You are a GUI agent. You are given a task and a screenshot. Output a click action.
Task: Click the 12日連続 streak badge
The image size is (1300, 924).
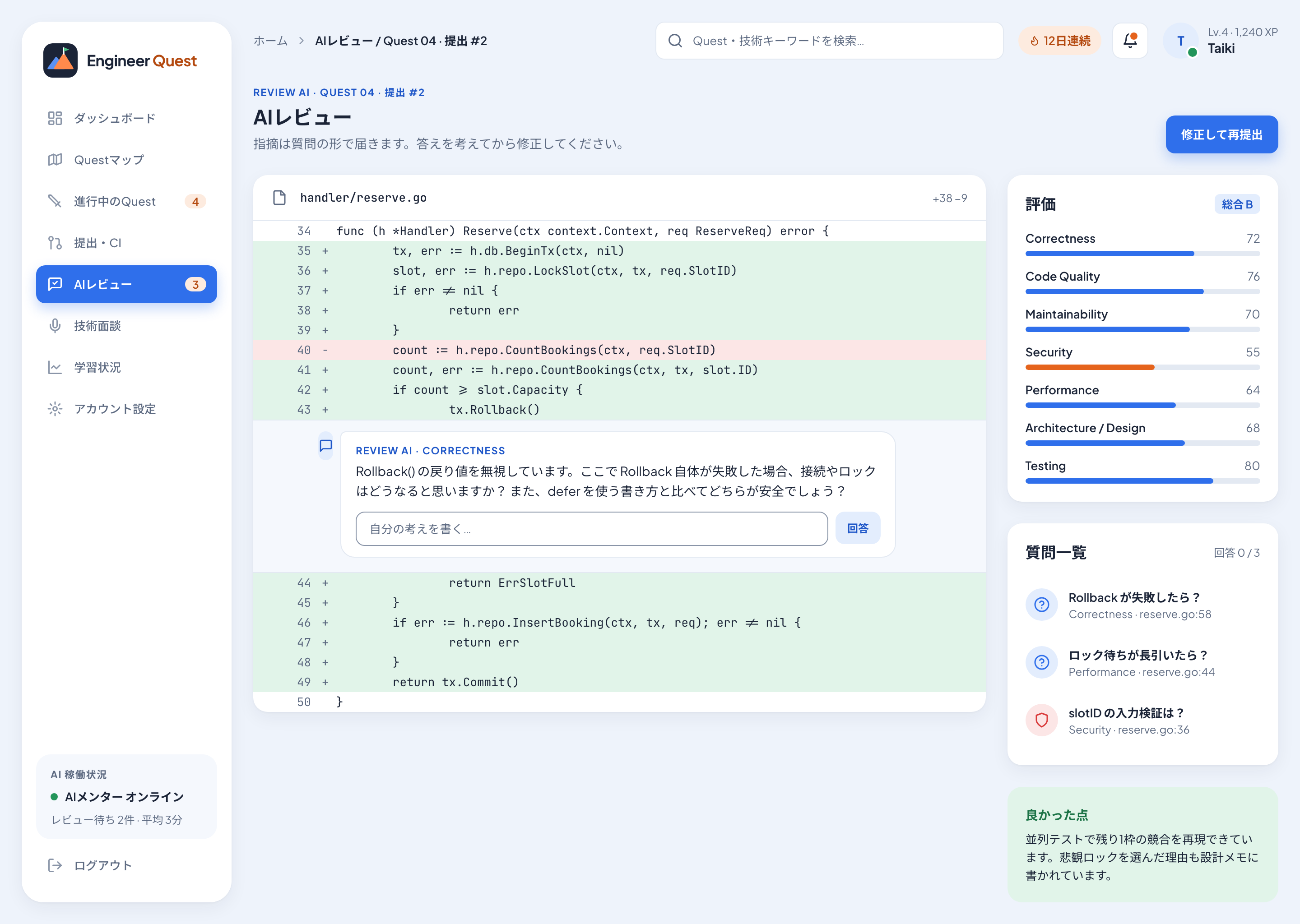1060,41
